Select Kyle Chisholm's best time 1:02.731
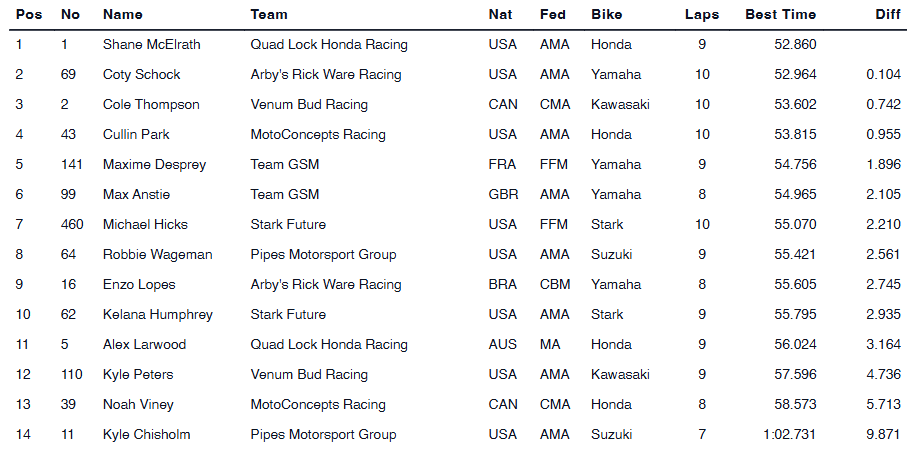Viewport: 915px width, 452px height. pos(789,435)
